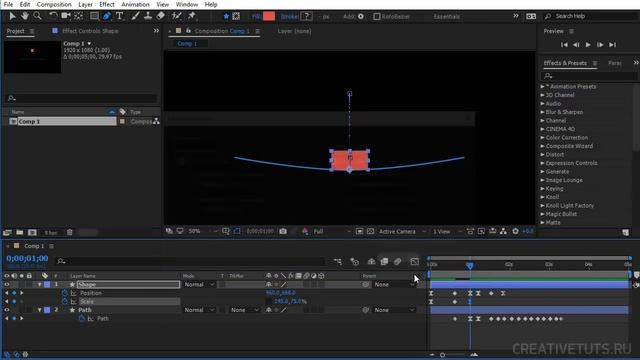Click the Stroke color swatch

307,16
